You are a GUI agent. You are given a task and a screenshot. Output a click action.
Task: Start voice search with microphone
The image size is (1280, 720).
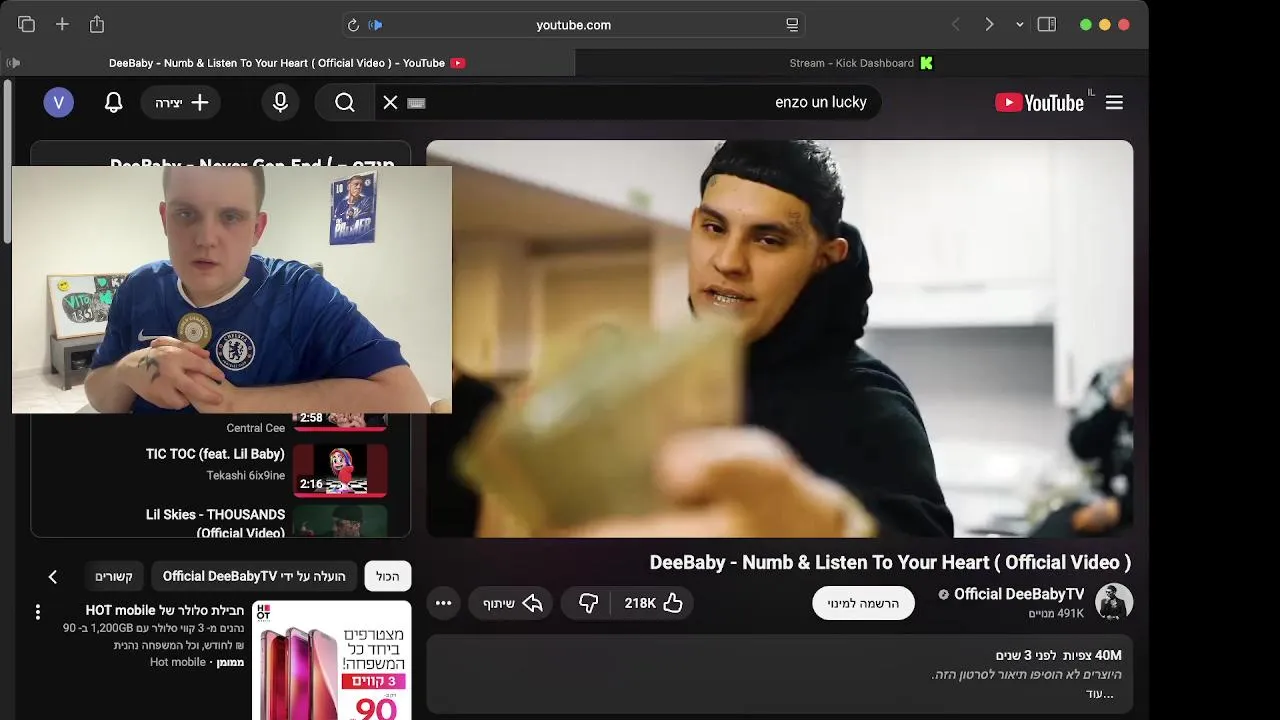280,102
